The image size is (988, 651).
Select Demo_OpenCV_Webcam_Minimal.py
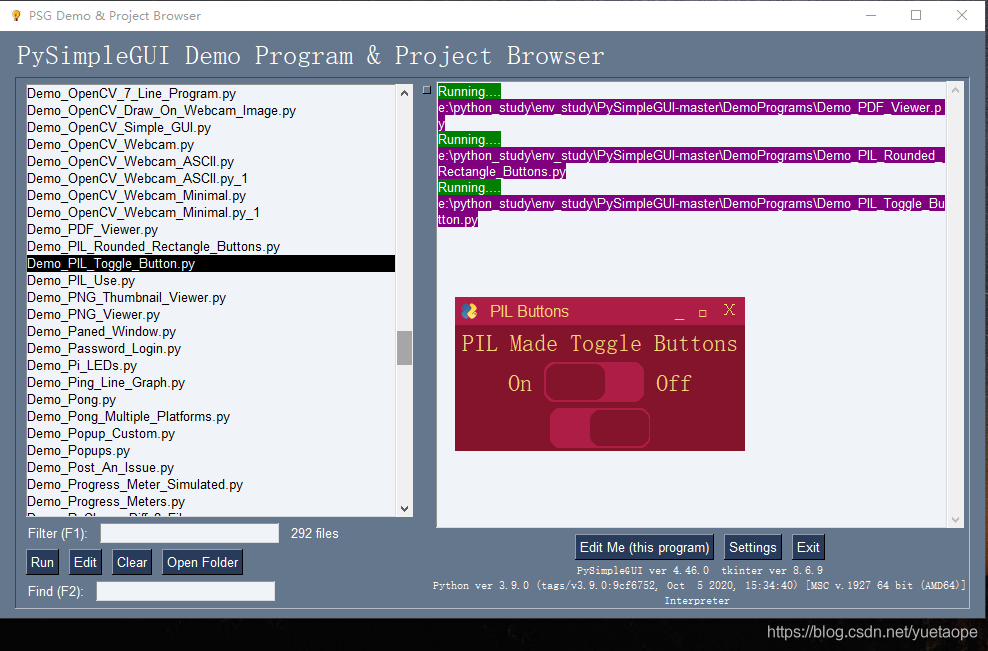coord(210,195)
